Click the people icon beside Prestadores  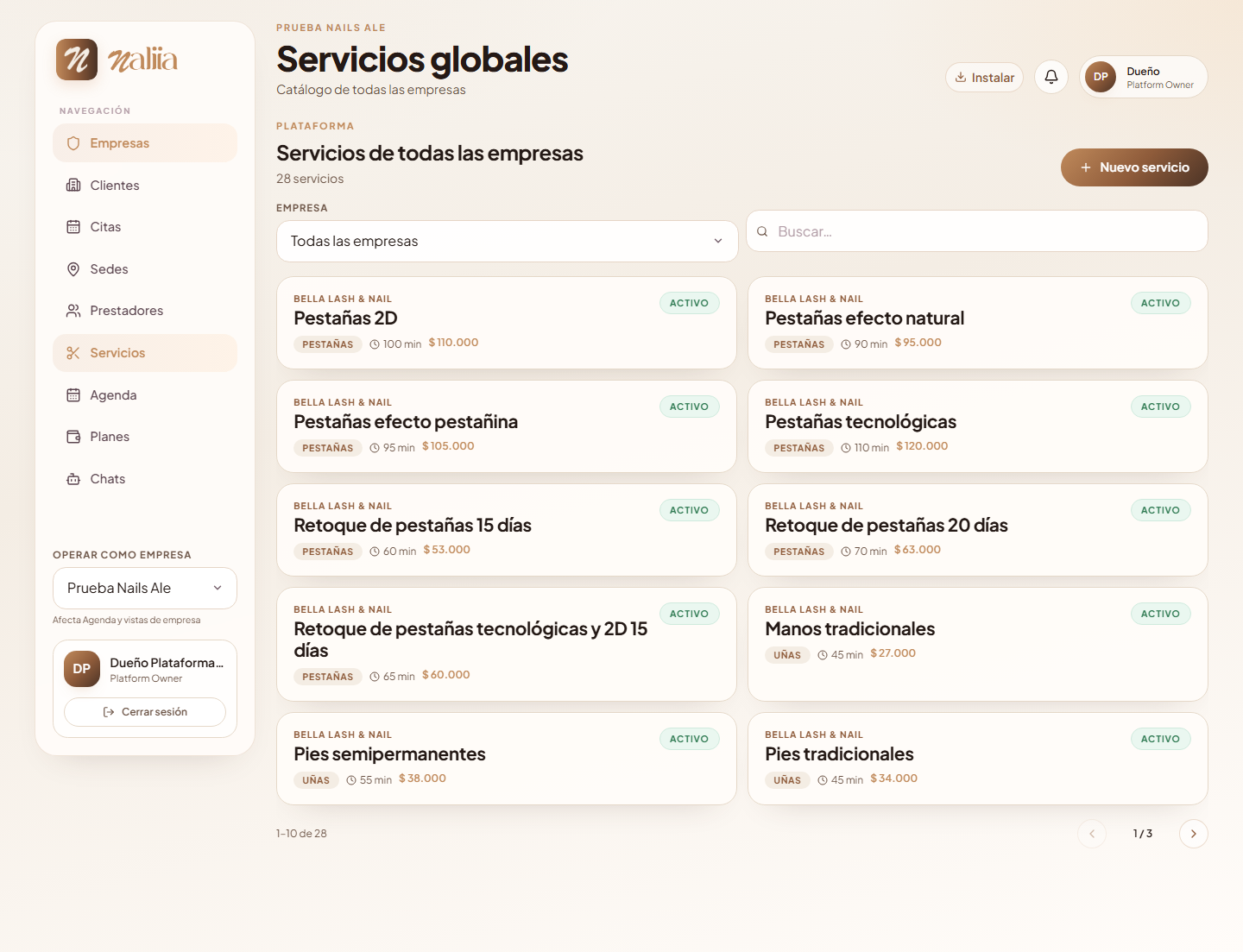tap(73, 311)
